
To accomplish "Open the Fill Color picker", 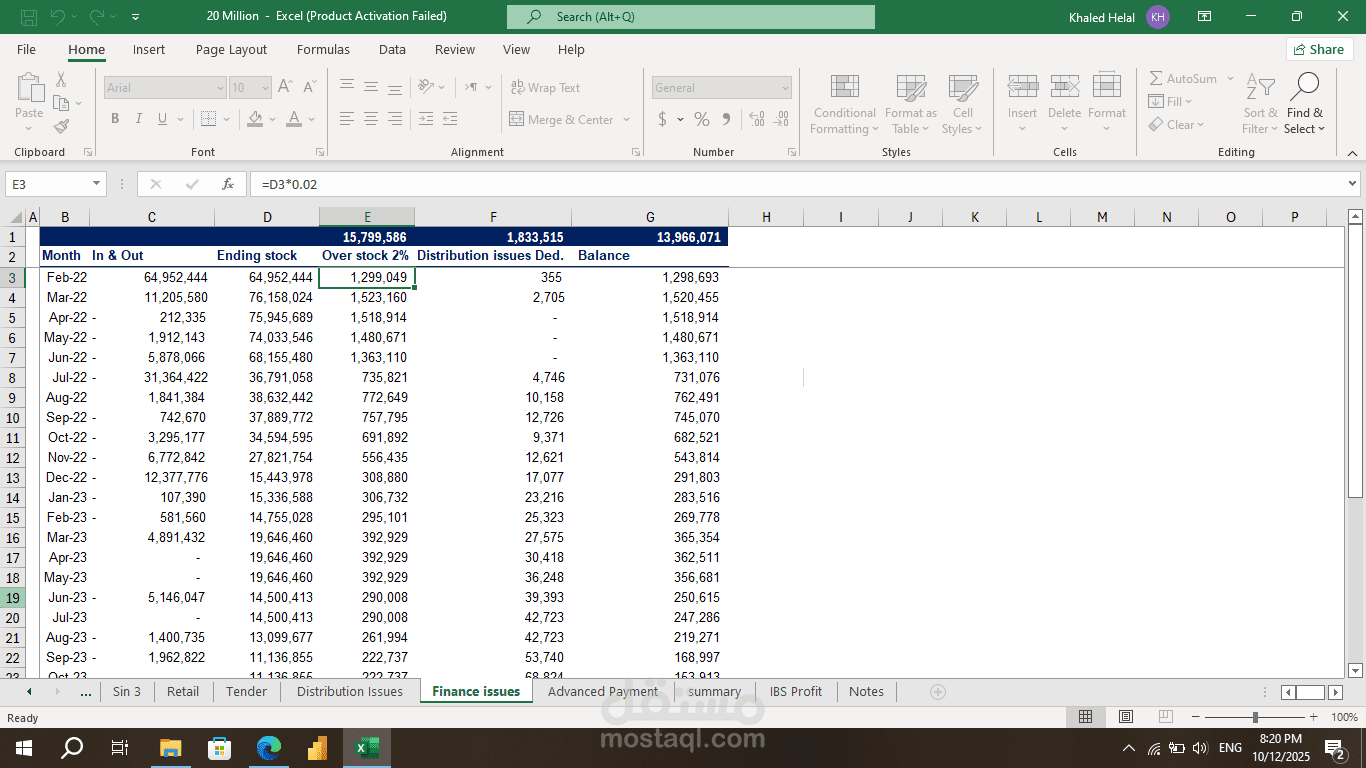I will (x=255, y=119).
